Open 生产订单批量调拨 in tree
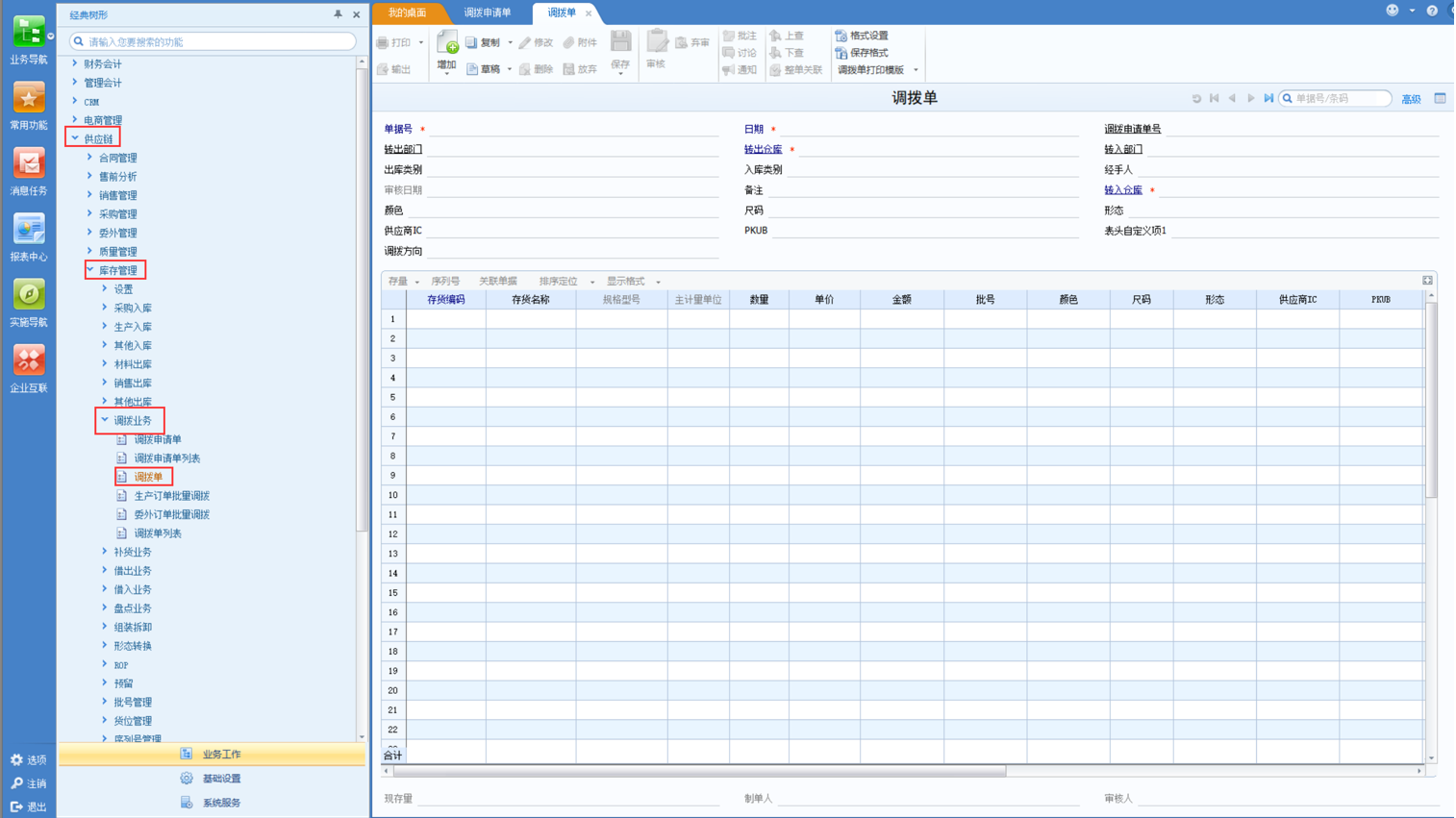Screen dimensions: 1456x818 pos(171,496)
